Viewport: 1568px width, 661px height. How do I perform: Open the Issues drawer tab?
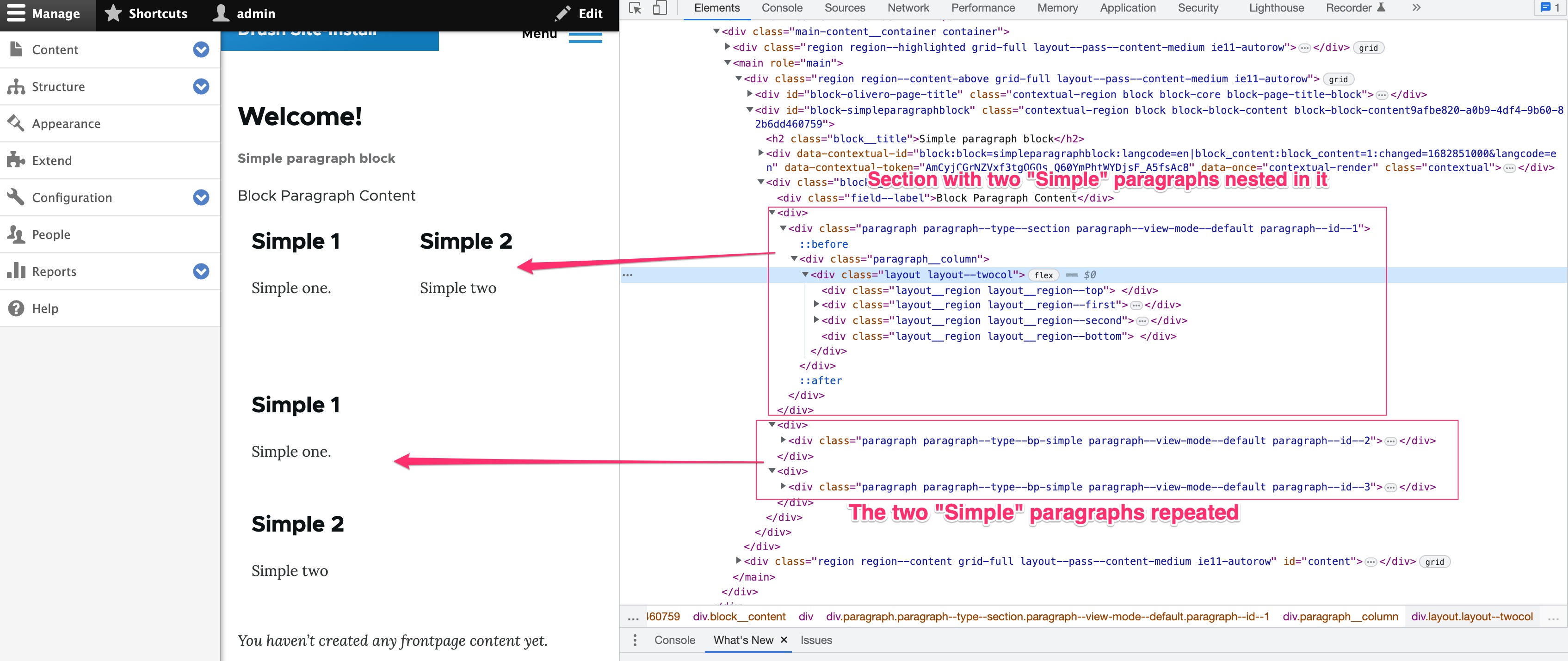[815, 640]
